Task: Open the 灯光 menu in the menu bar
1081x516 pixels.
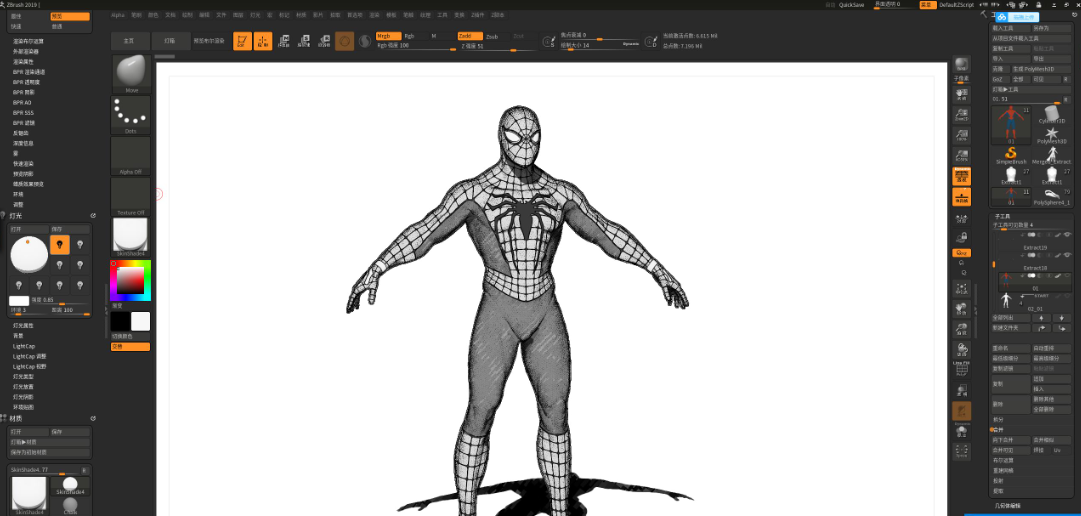Action: [x=256, y=14]
